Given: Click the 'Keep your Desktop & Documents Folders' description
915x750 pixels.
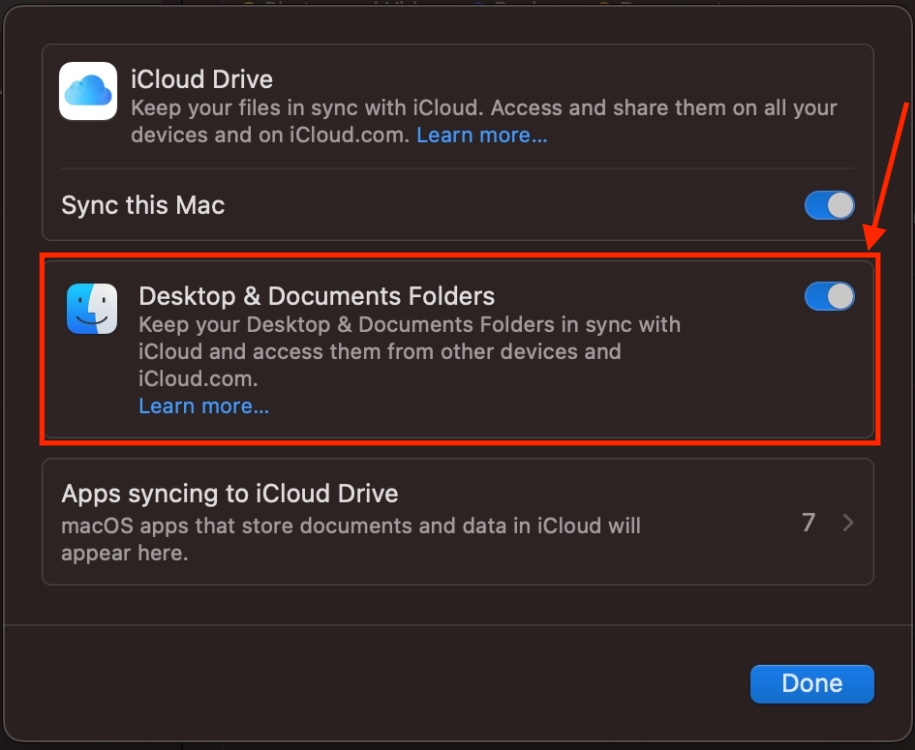Looking at the screenshot, I should pyautogui.click(x=410, y=352).
